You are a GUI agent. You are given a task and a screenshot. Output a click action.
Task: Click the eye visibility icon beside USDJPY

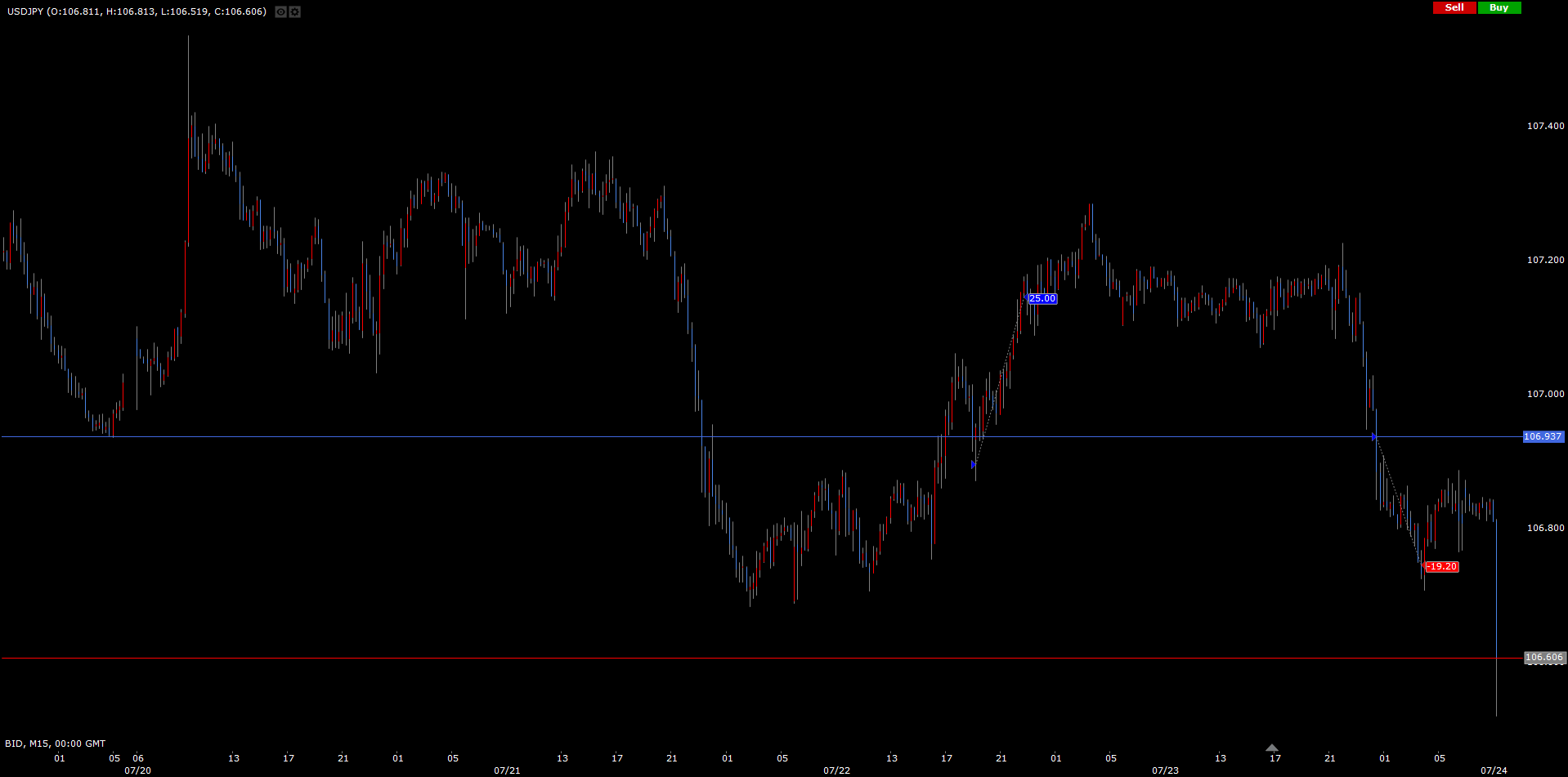[x=280, y=12]
